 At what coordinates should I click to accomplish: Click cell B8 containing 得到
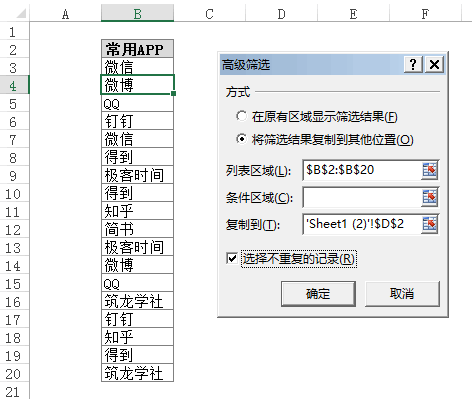click(137, 157)
